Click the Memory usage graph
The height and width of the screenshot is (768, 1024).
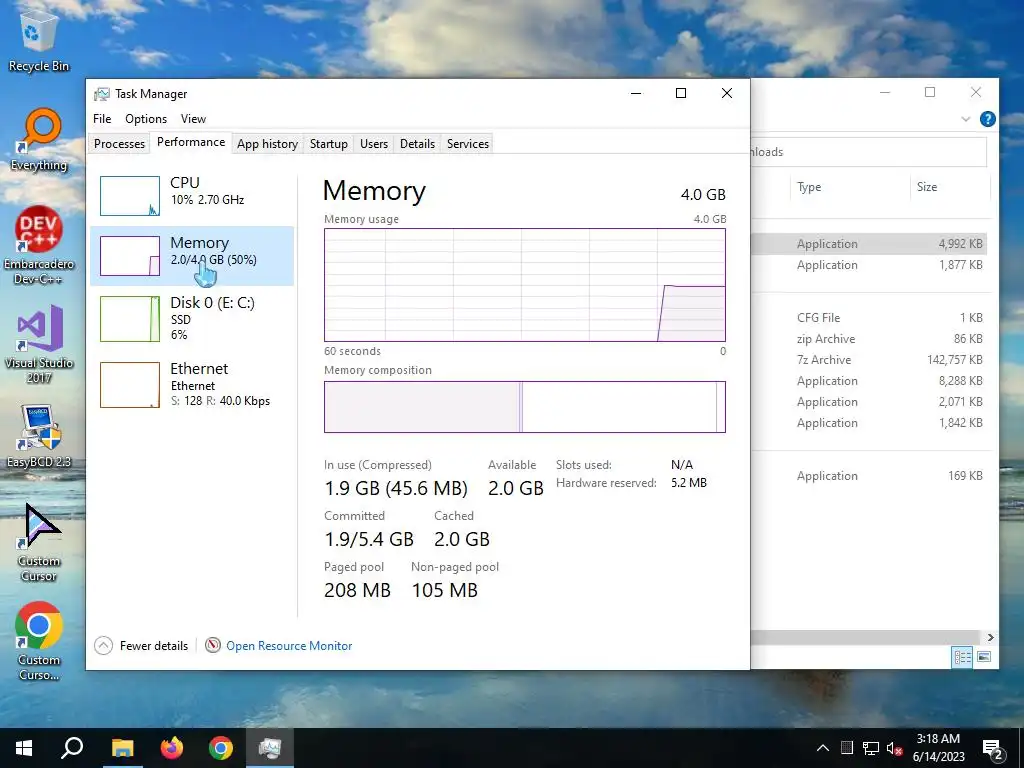[524, 285]
